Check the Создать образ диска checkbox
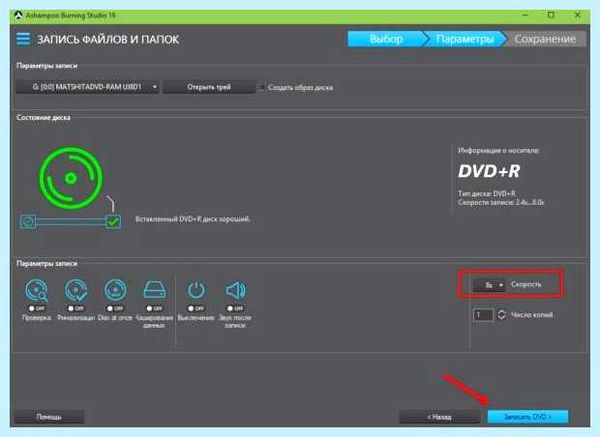 tap(261, 88)
